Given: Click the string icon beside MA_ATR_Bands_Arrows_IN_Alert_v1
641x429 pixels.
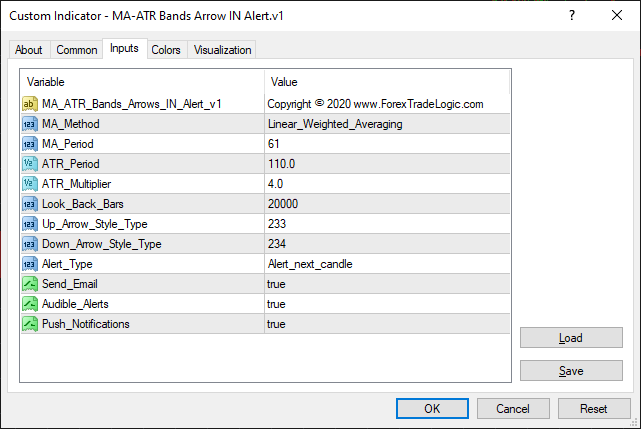Looking at the screenshot, I should [x=30, y=104].
